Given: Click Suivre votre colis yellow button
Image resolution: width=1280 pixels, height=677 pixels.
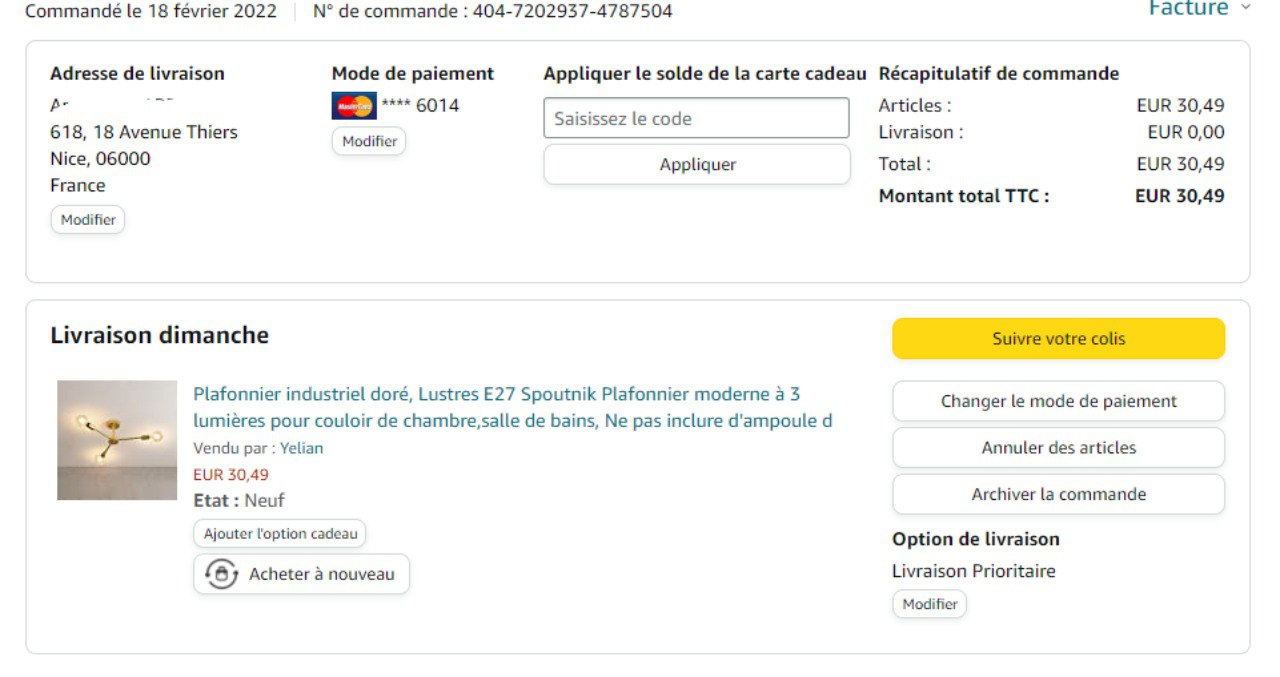Looking at the screenshot, I should [x=1058, y=339].
